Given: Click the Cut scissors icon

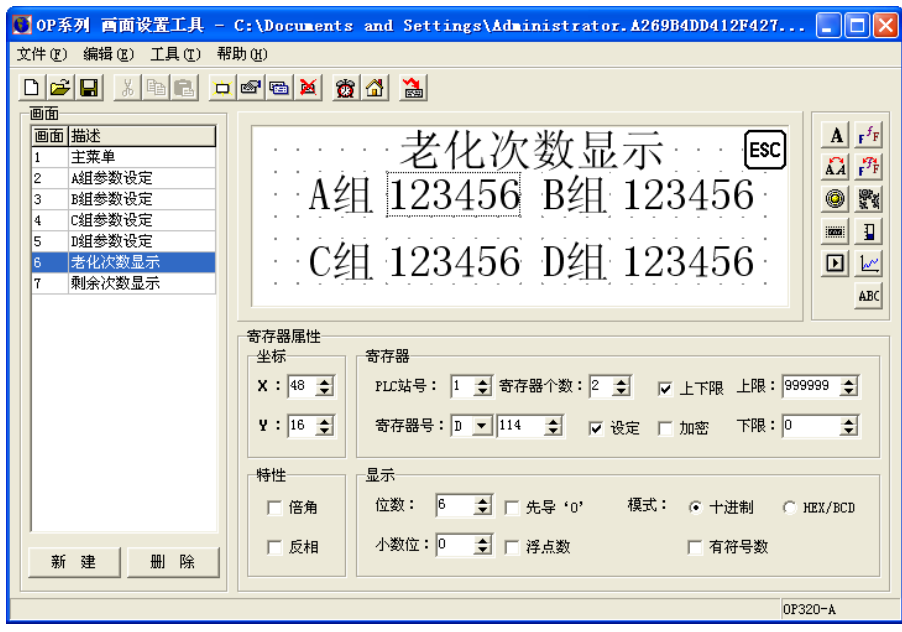Looking at the screenshot, I should (128, 88).
